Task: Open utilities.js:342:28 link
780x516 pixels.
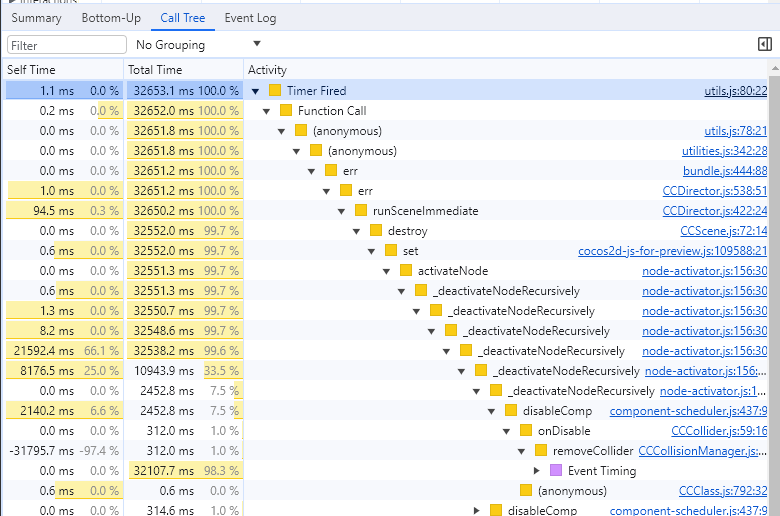Action: coord(724,150)
